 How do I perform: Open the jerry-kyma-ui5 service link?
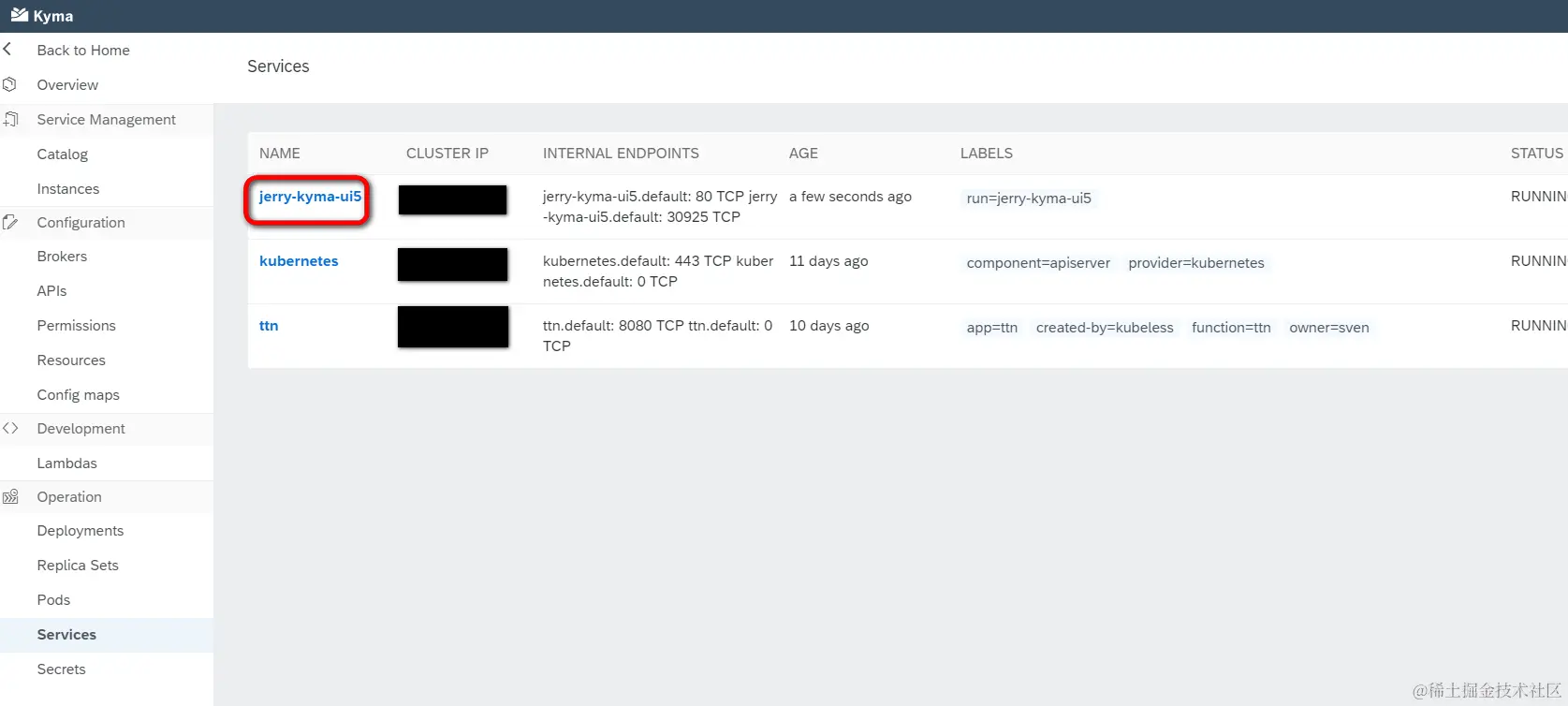pyautogui.click(x=310, y=197)
